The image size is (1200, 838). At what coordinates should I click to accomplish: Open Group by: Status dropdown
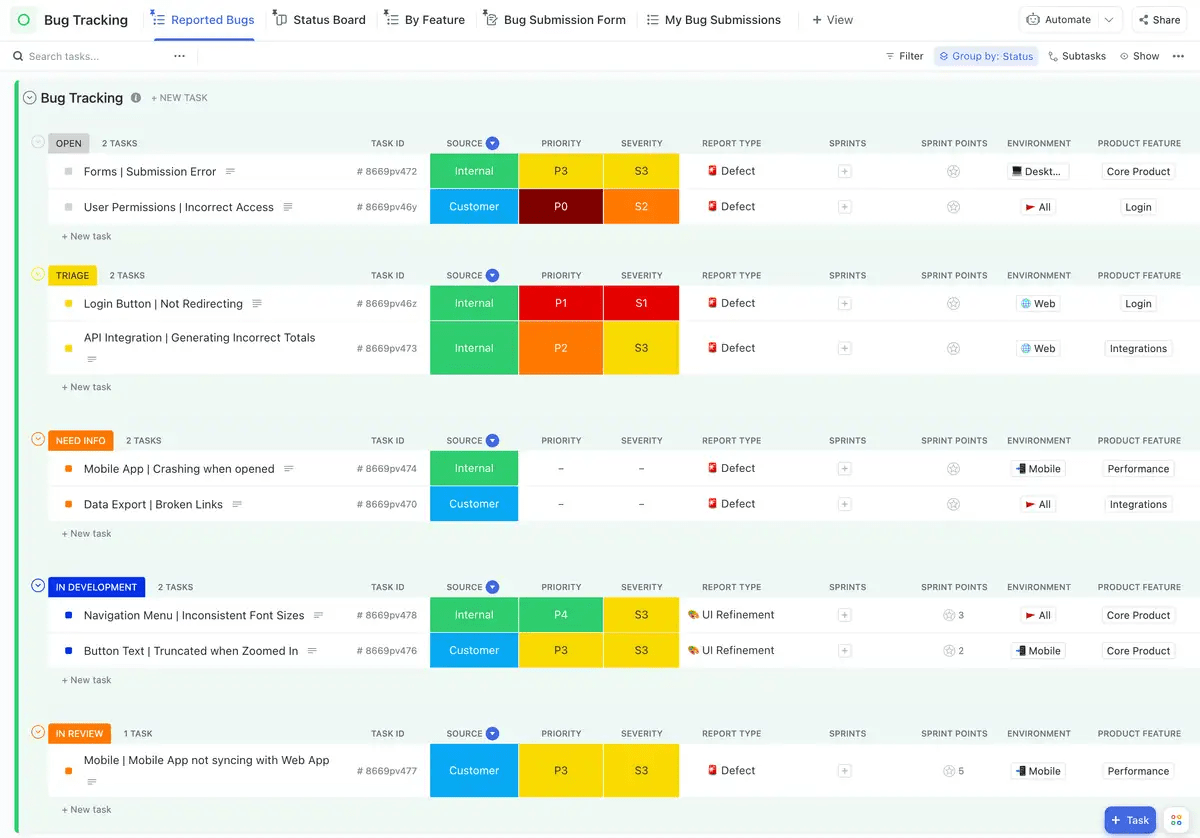pos(986,56)
